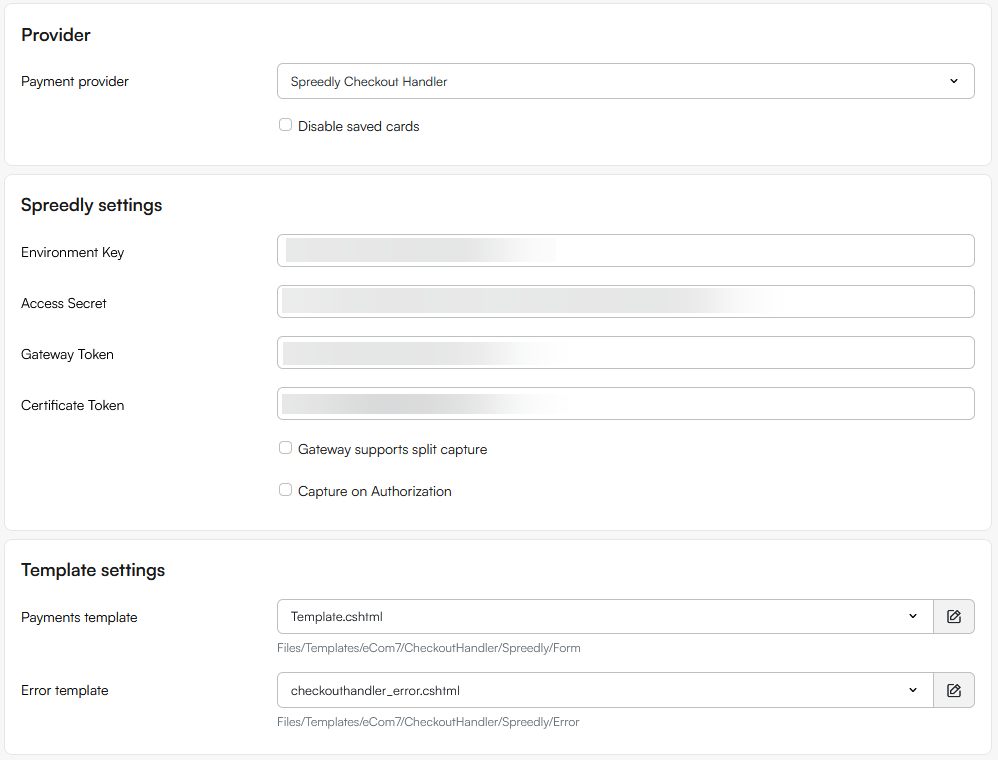Image resolution: width=998 pixels, height=760 pixels.
Task: Click the Payment provider field label
Action: (75, 82)
